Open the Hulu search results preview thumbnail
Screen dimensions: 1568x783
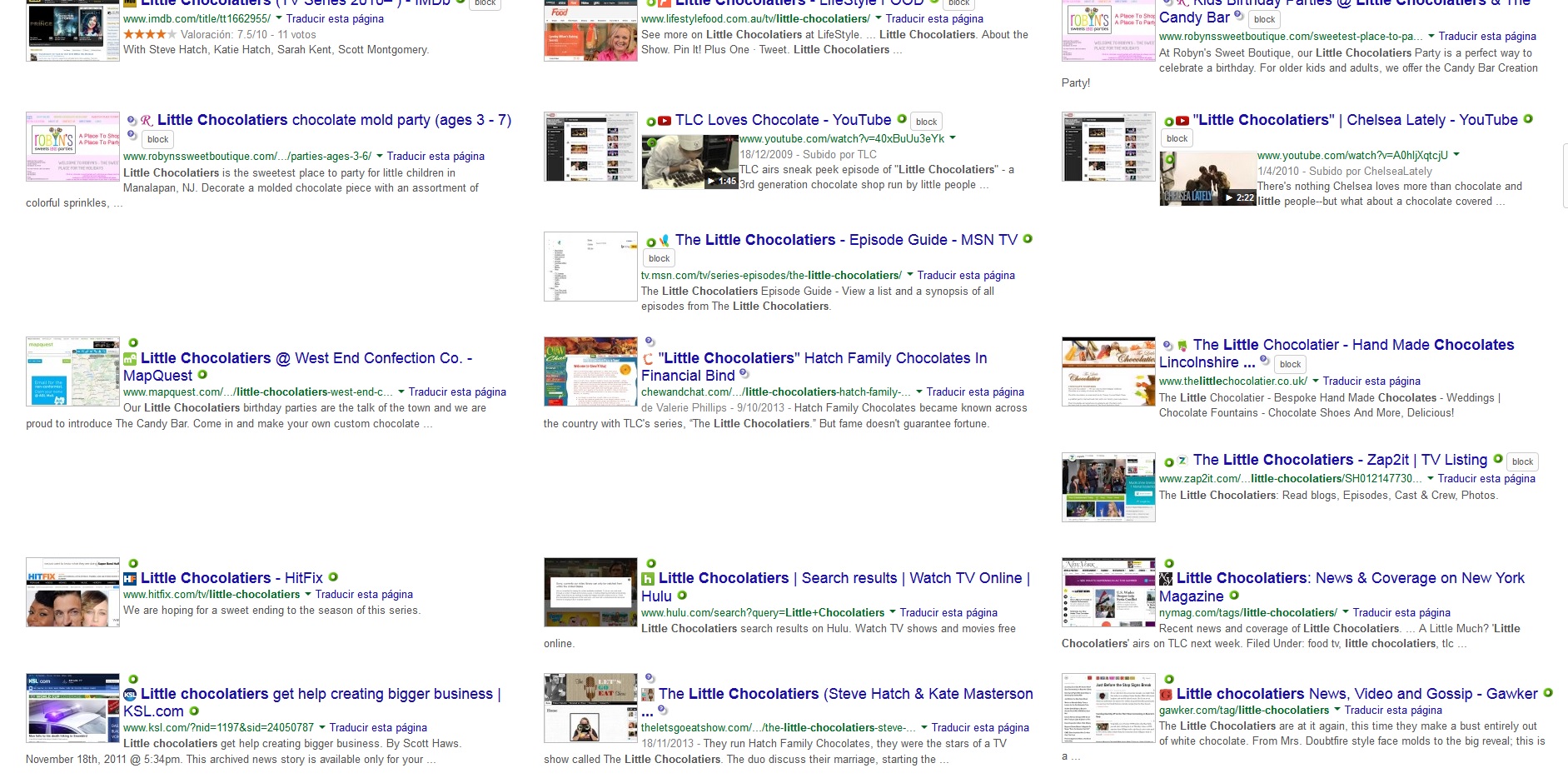(590, 591)
